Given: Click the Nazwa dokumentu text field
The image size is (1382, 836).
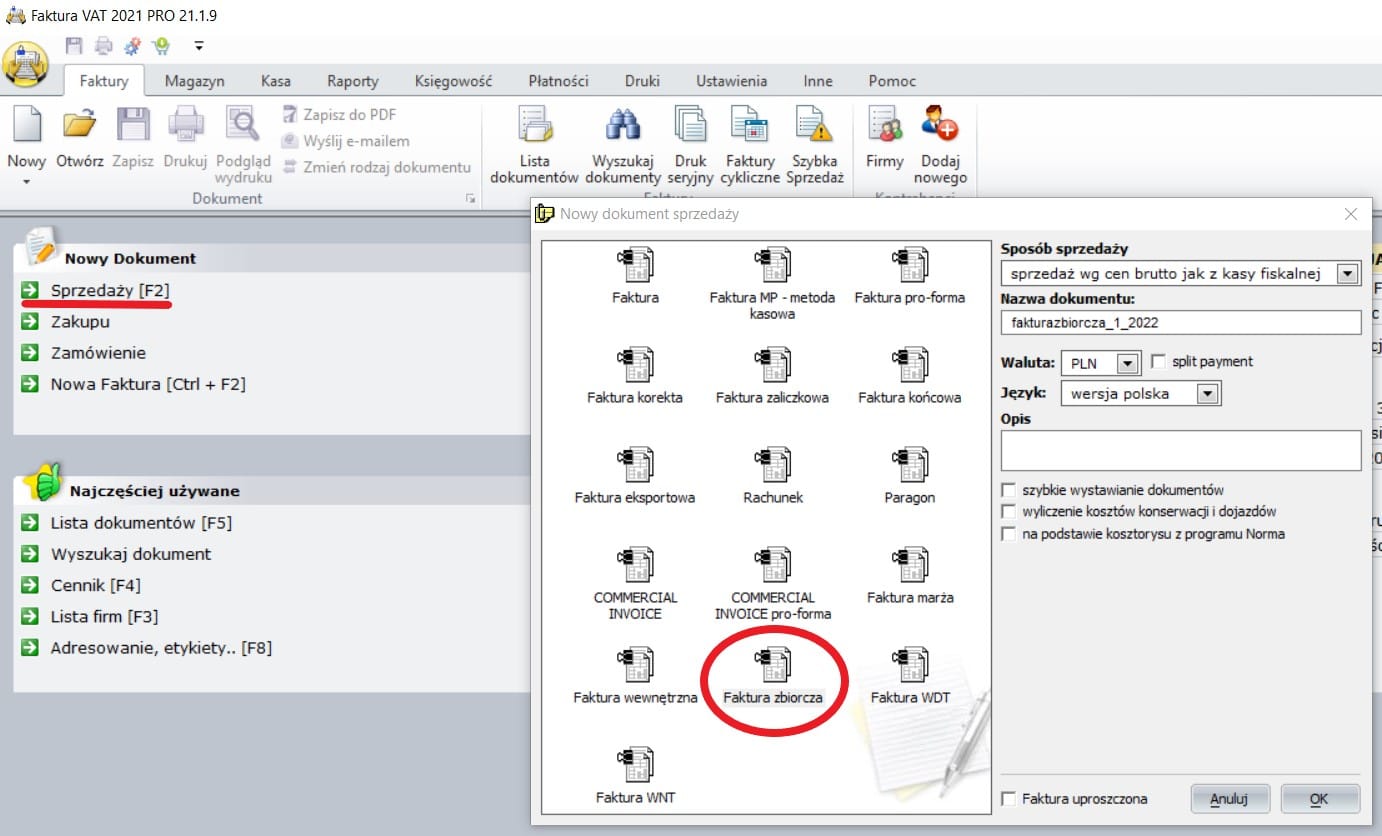Looking at the screenshot, I should coord(1180,322).
